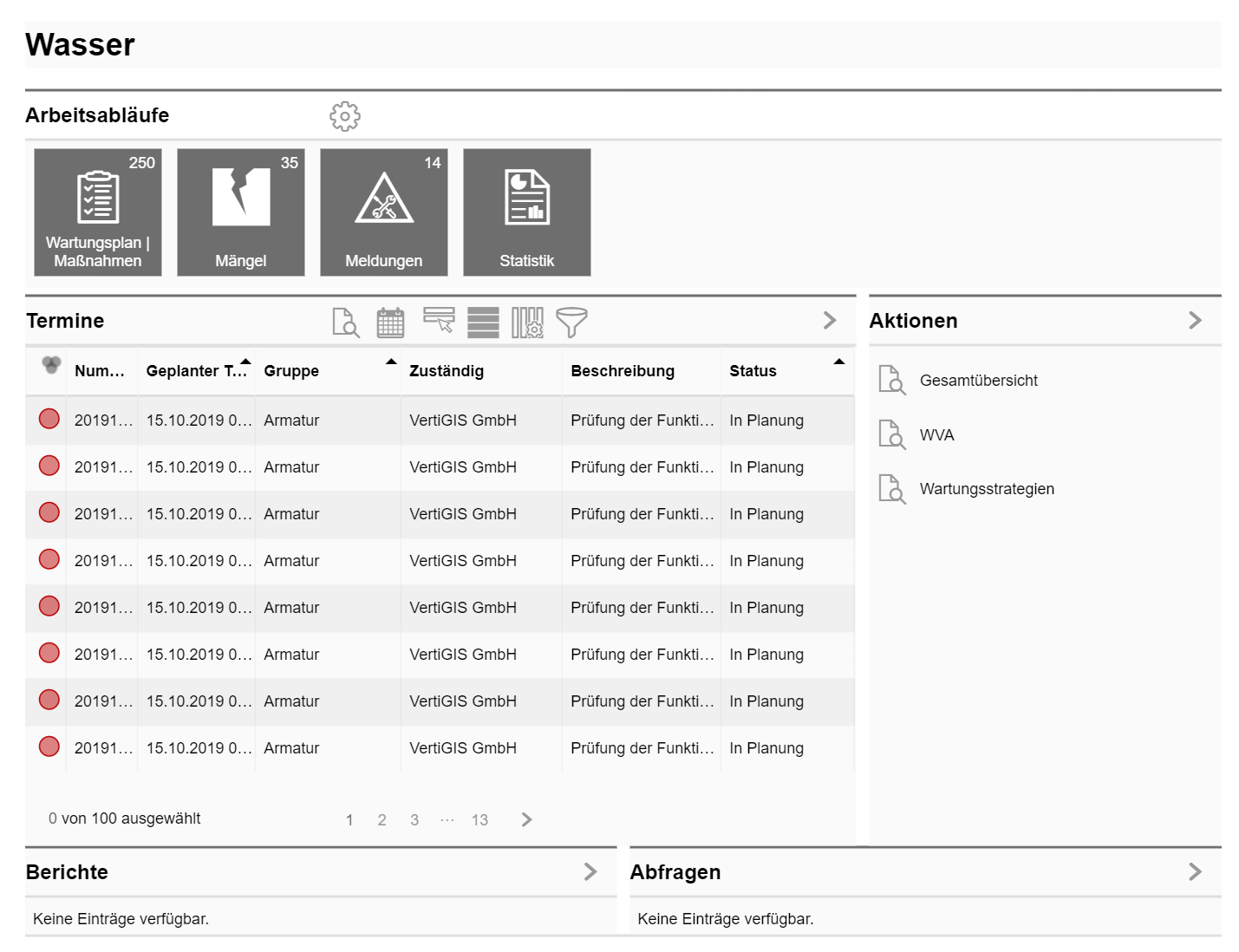
Task: Open column configuration icon with gear
Action: (527, 323)
